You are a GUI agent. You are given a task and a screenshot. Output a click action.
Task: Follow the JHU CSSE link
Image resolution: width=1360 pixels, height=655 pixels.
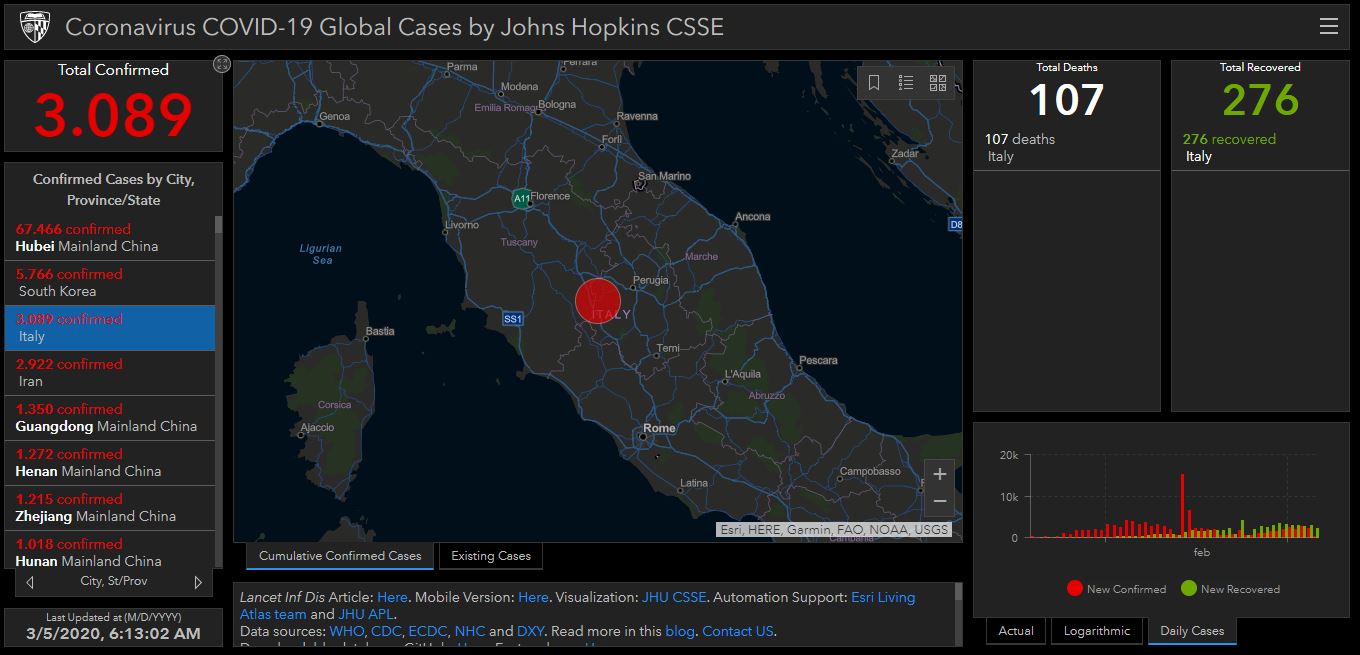(x=674, y=597)
